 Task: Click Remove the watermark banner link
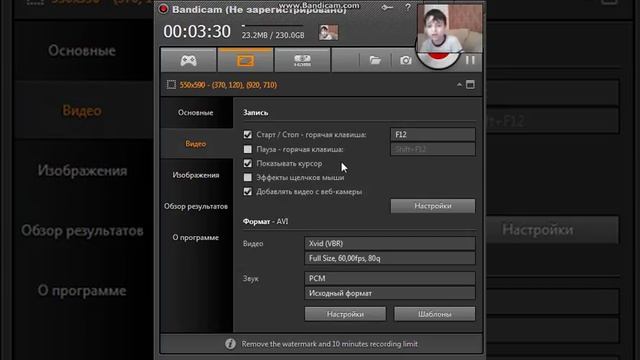coord(329,344)
